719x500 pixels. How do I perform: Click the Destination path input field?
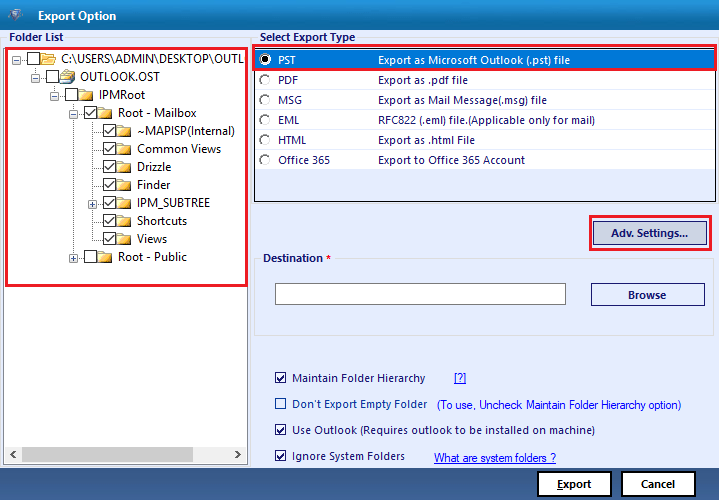[x=420, y=294]
